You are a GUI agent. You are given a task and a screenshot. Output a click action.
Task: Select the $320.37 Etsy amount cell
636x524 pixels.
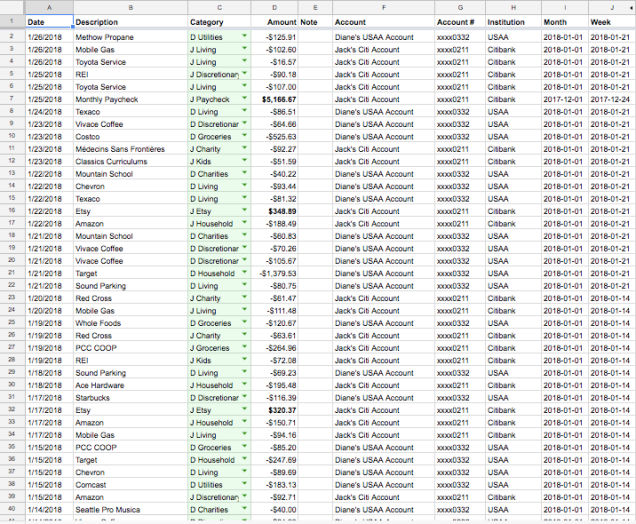[x=275, y=410]
